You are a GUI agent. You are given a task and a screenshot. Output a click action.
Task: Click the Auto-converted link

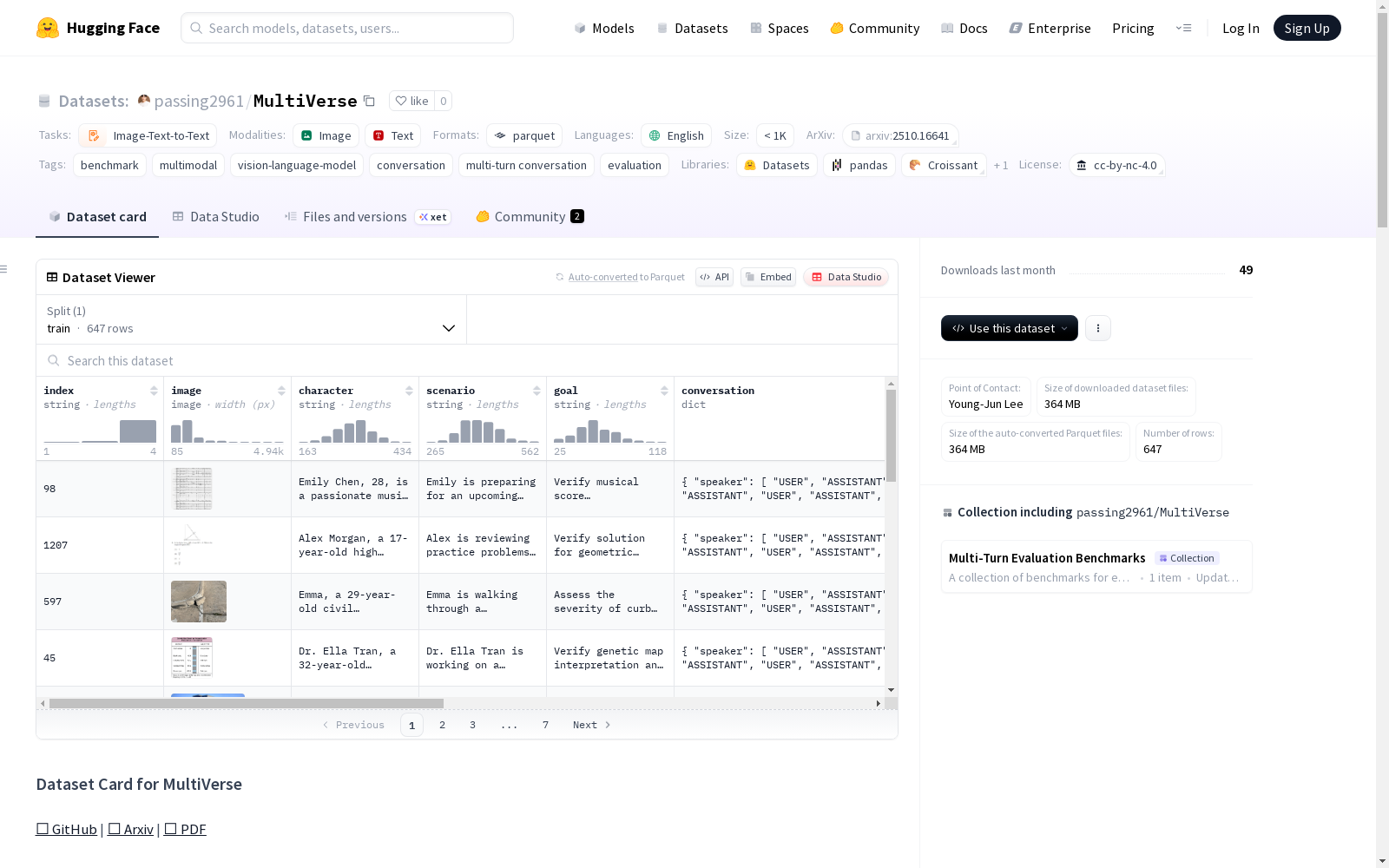click(603, 277)
